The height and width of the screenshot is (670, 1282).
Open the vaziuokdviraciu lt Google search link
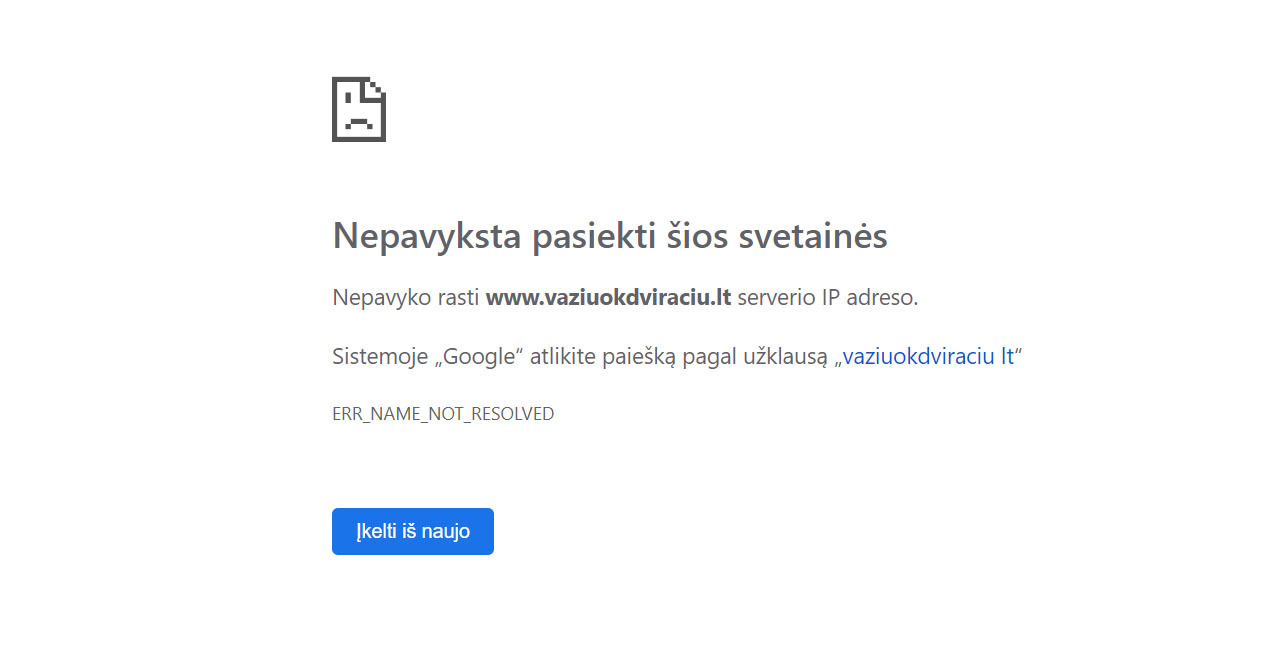(x=929, y=356)
